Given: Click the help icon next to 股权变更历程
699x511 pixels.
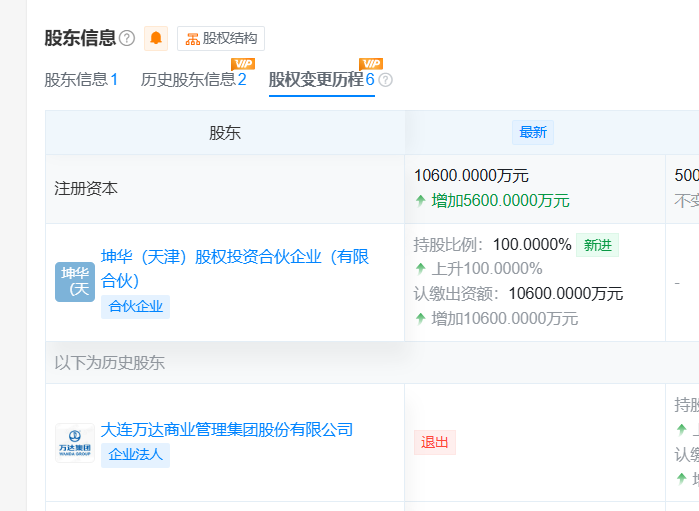Looking at the screenshot, I should click(x=385, y=80).
